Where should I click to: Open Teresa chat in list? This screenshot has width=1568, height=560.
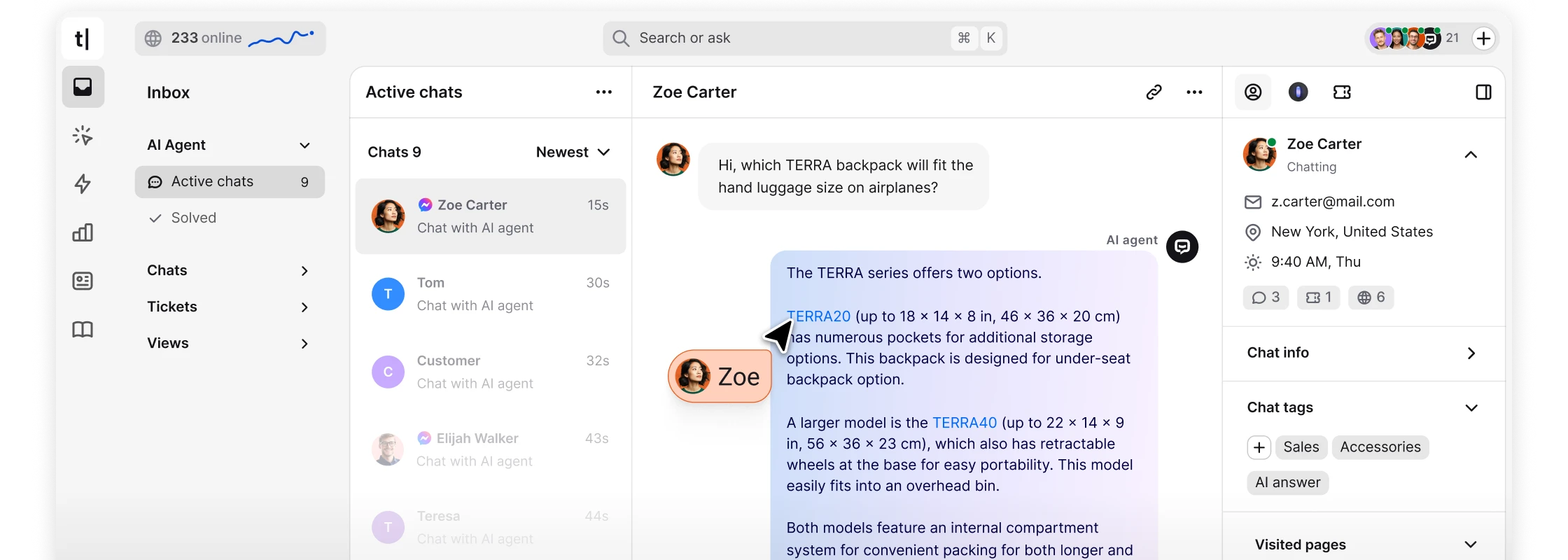tap(491, 527)
